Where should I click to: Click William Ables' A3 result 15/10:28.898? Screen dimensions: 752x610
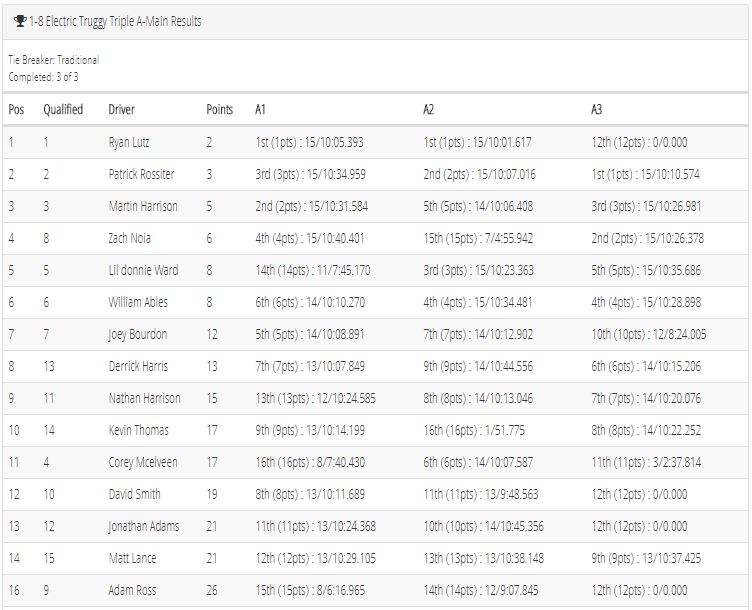click(671, 302)
